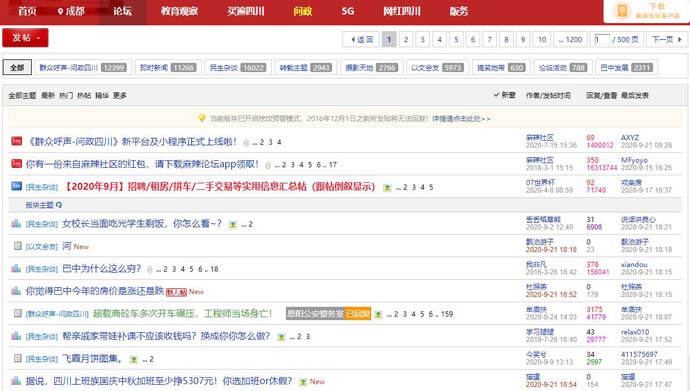This screenshot has height=391, width=690.
Task: Go to page 5 in pagination
Action: 456,40
